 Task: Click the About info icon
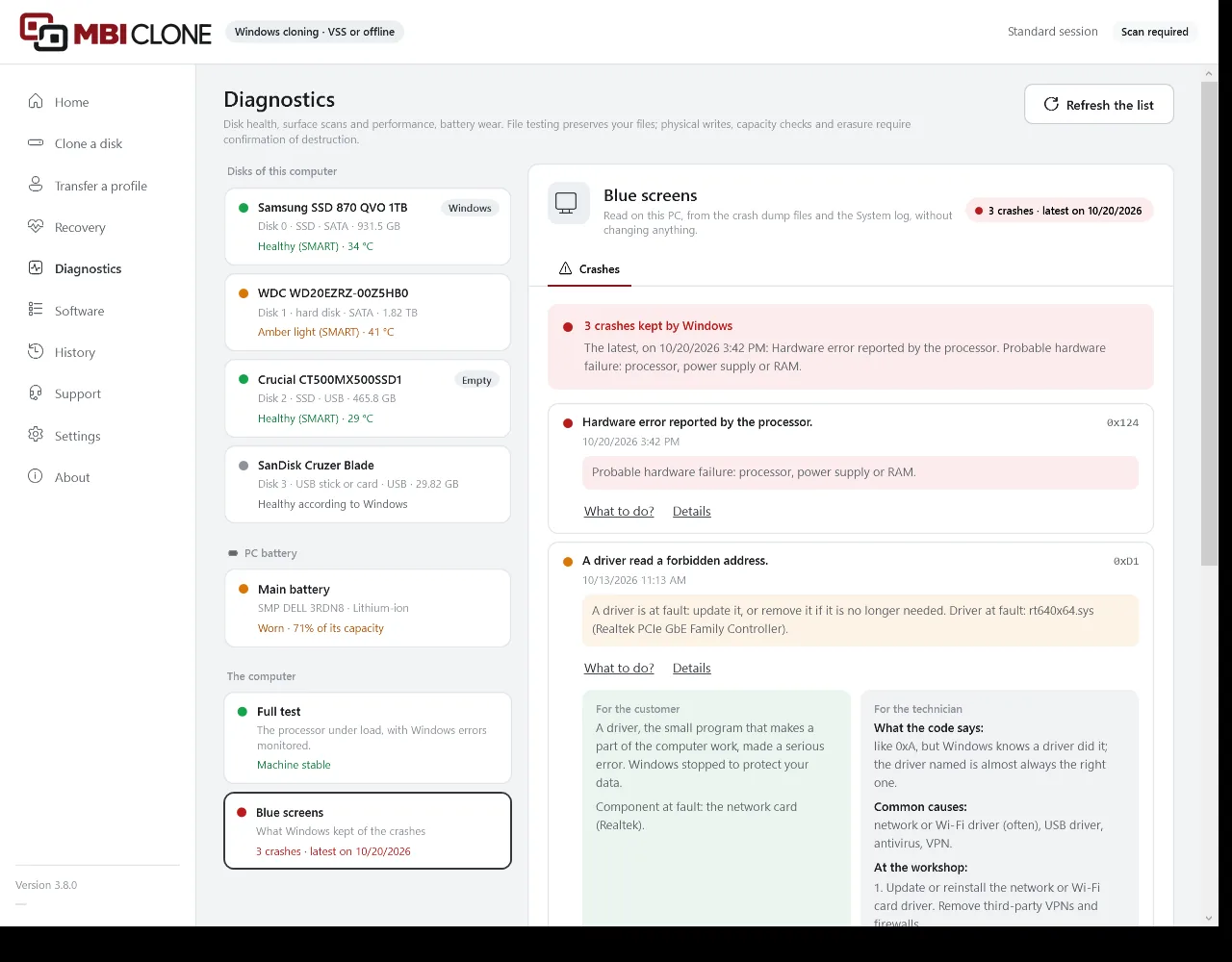[36, 476]
